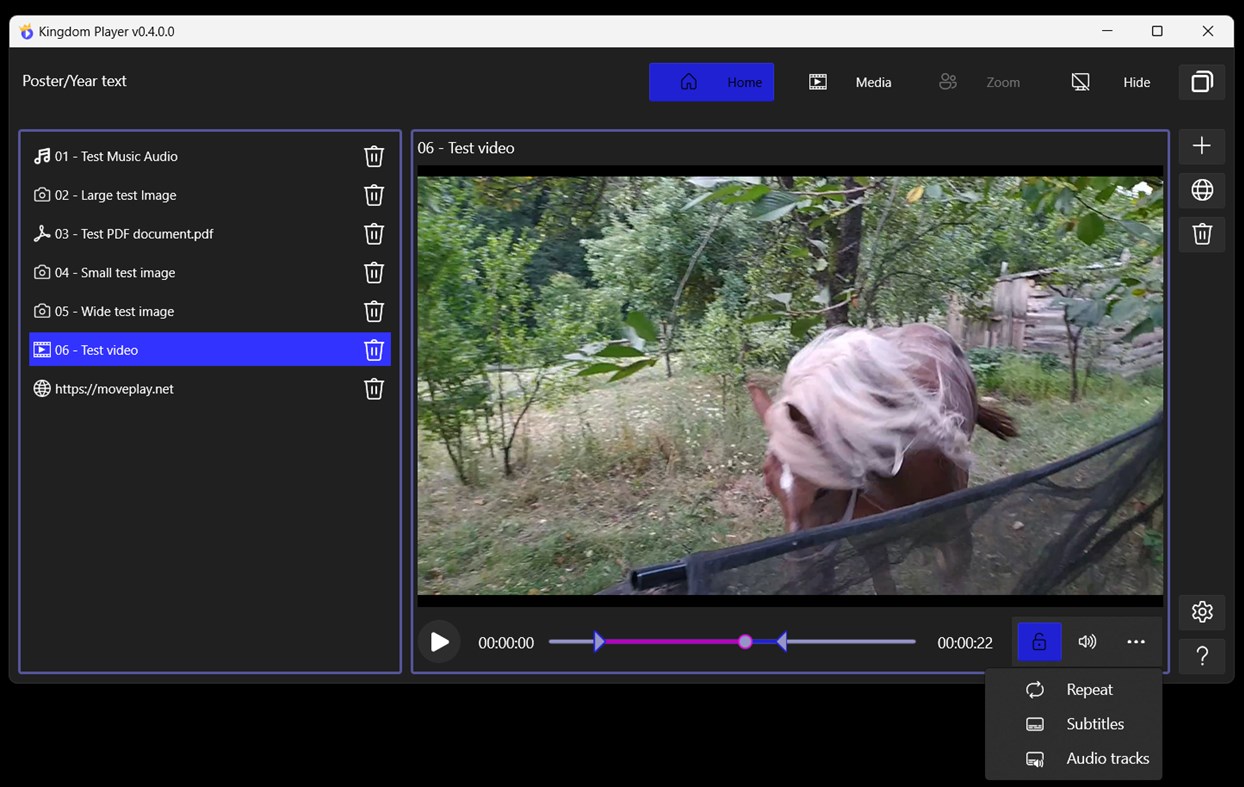
Task: Click the globe icon beside moveplay.net link
Action: (x=42, y=389)
